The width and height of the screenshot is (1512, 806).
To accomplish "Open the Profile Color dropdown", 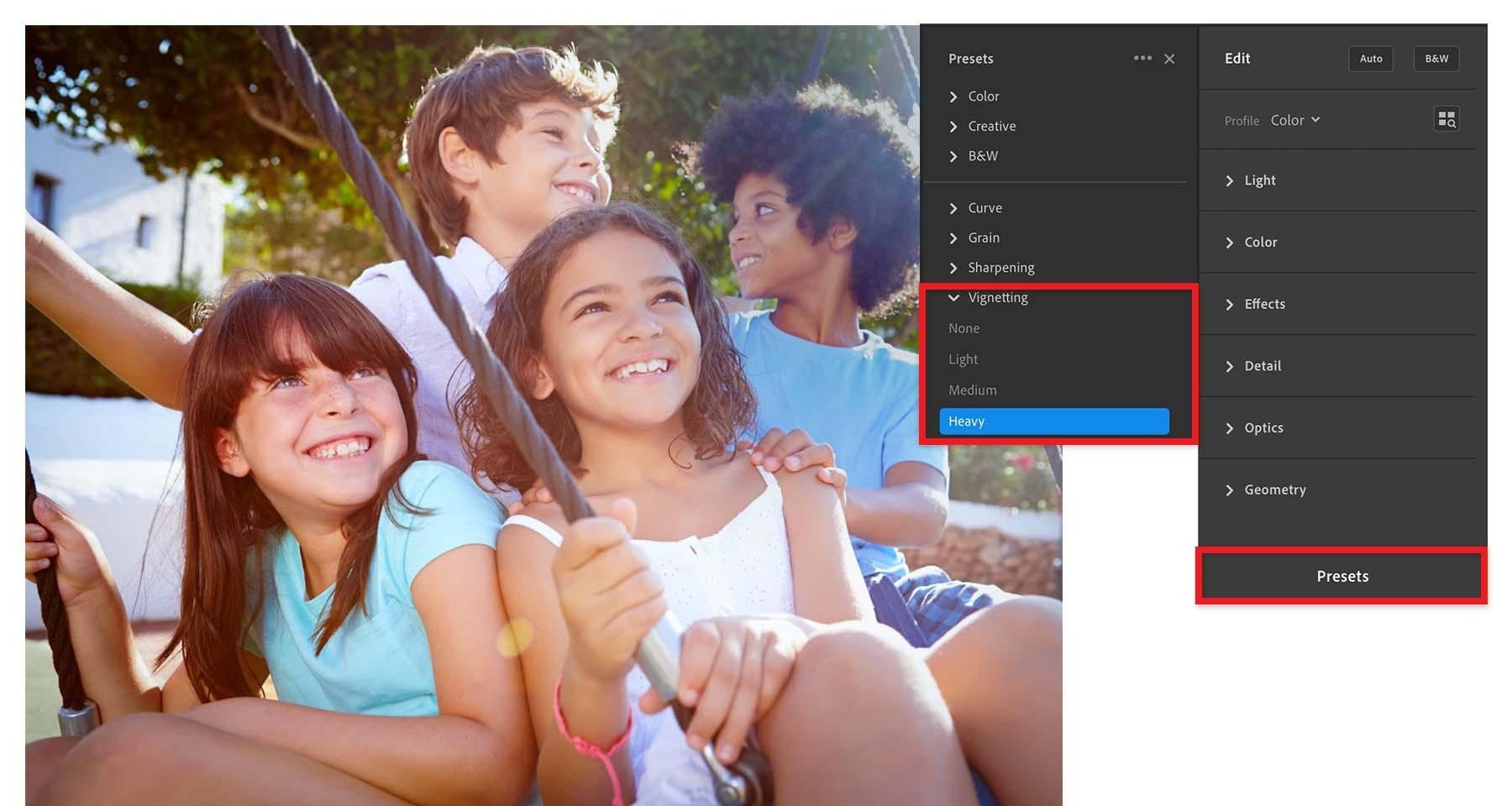I will tap(1294, 120).
